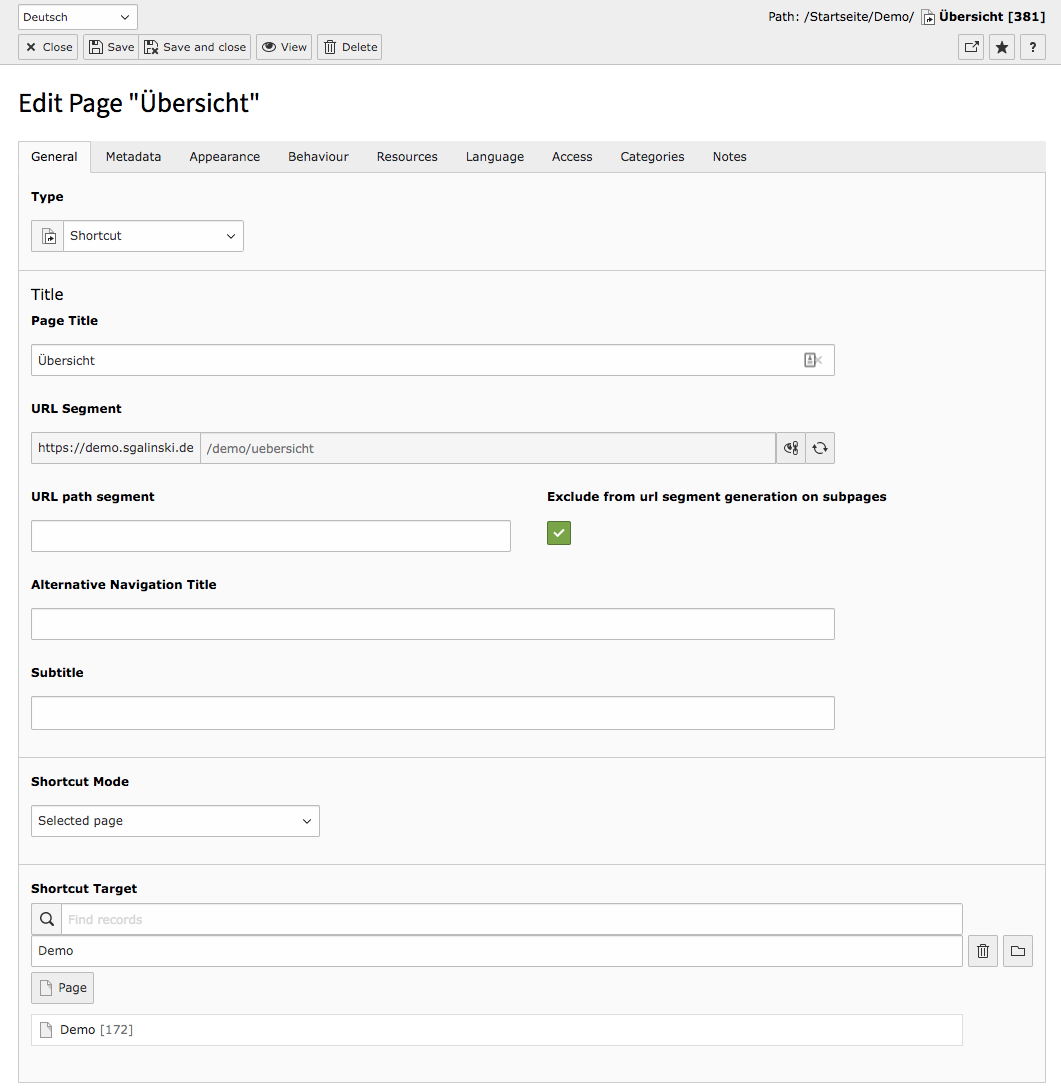Open the Deutsch language dropdown
Viewport: 1061px width, 1089px height.
click(77, 16)
